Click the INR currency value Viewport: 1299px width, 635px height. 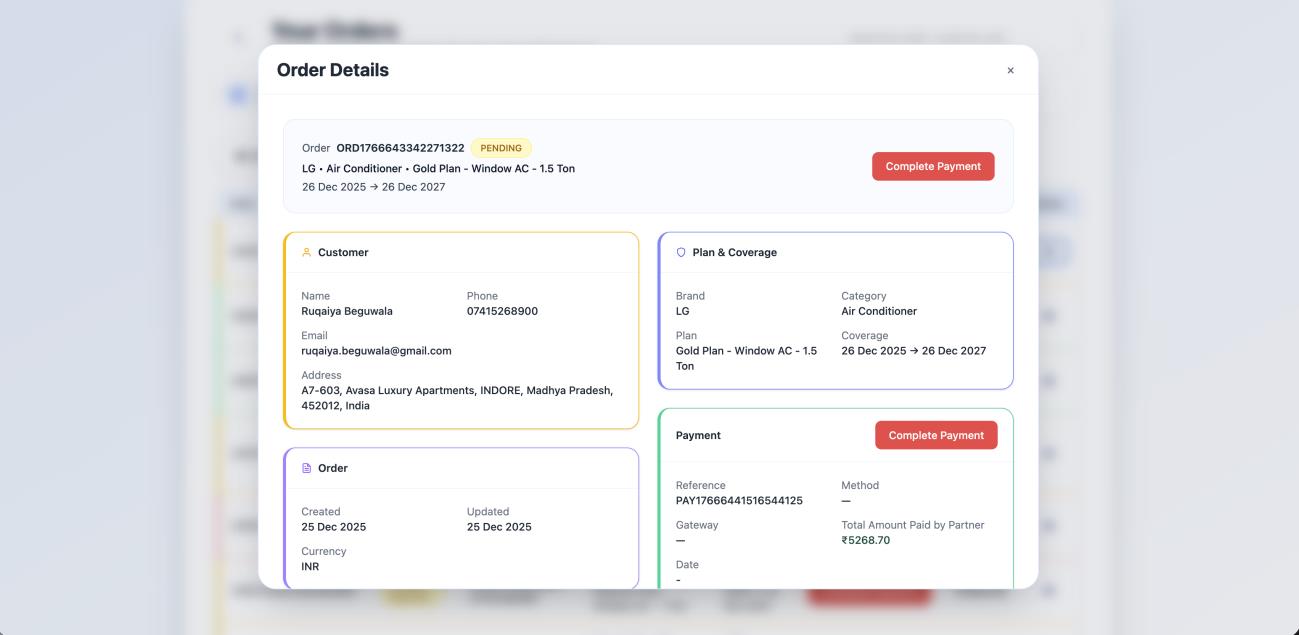(x=311, y=567)
